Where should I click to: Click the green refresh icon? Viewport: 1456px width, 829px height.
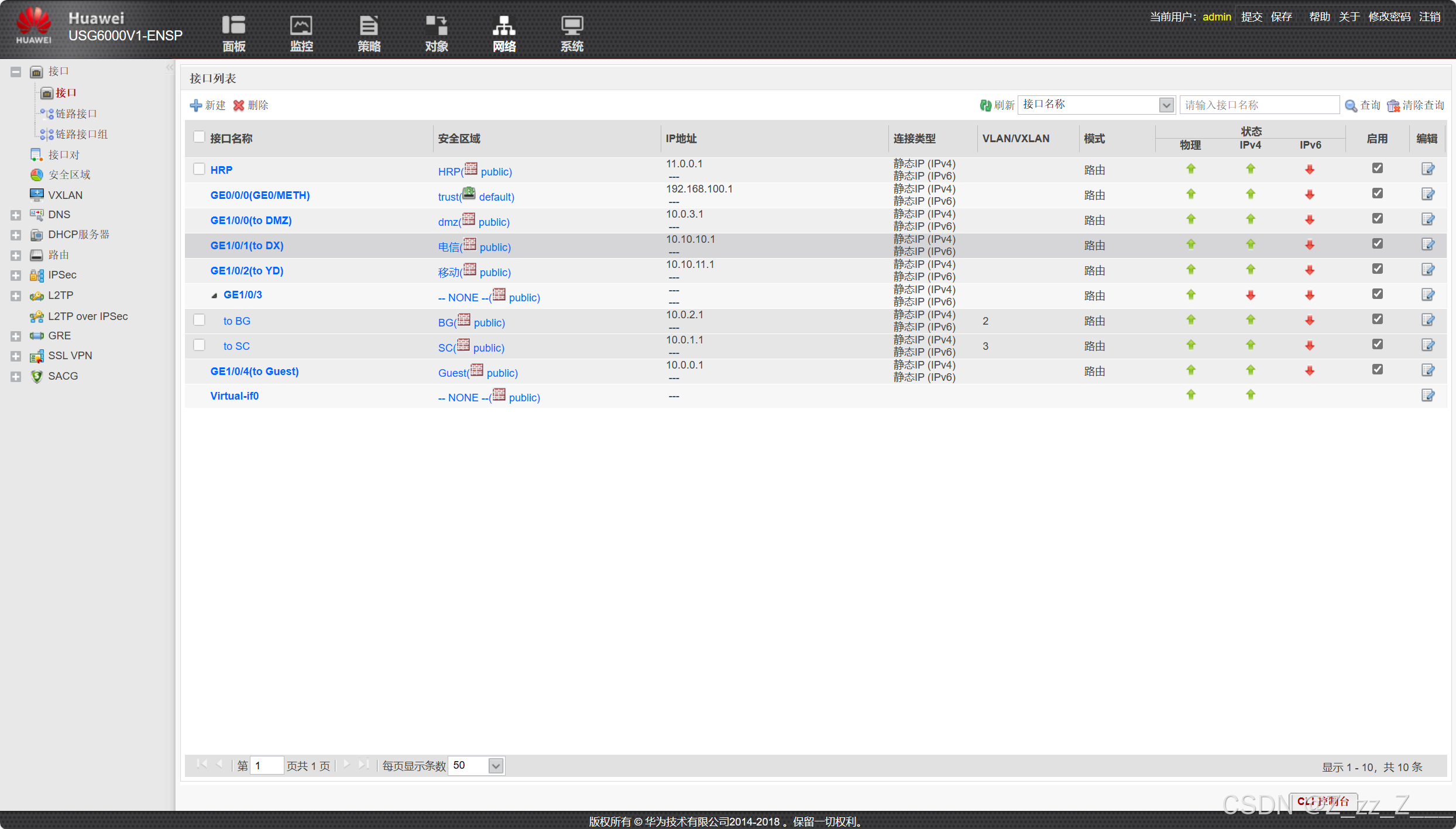tap(985, 105)
